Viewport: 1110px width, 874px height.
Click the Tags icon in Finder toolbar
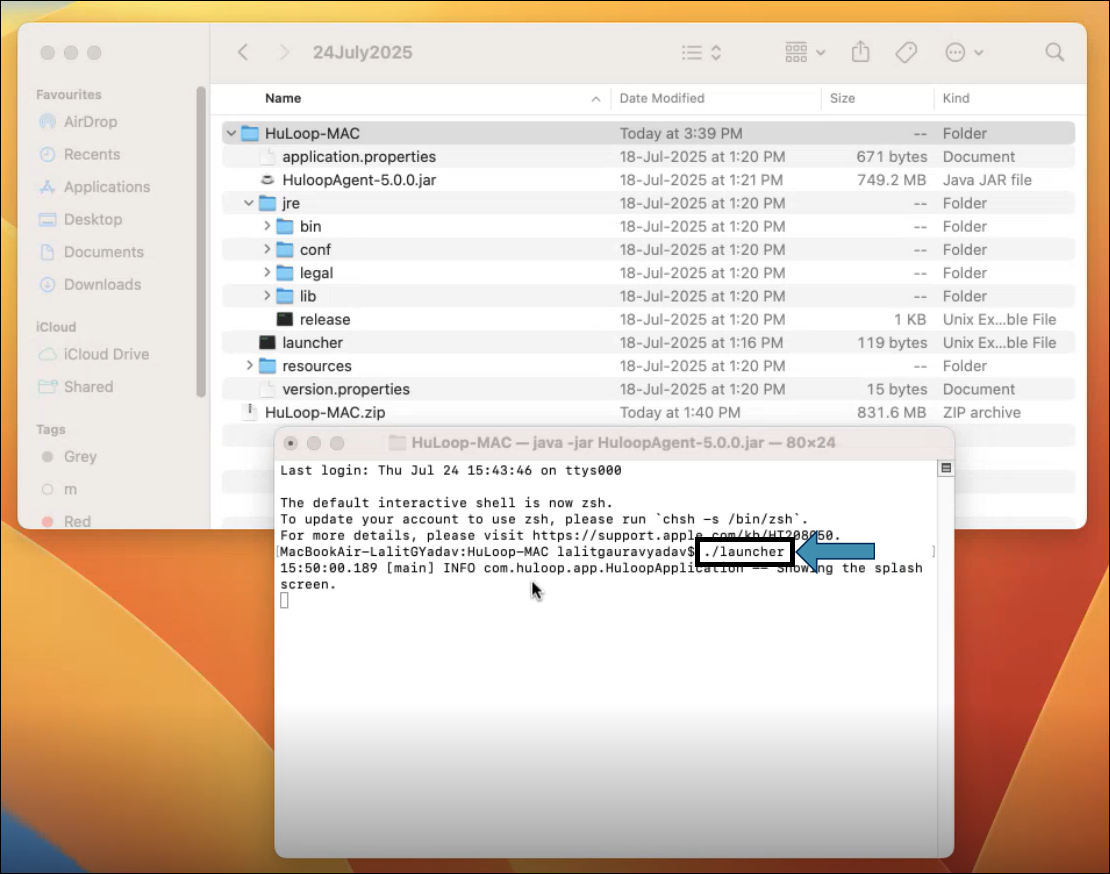[906, 52]
